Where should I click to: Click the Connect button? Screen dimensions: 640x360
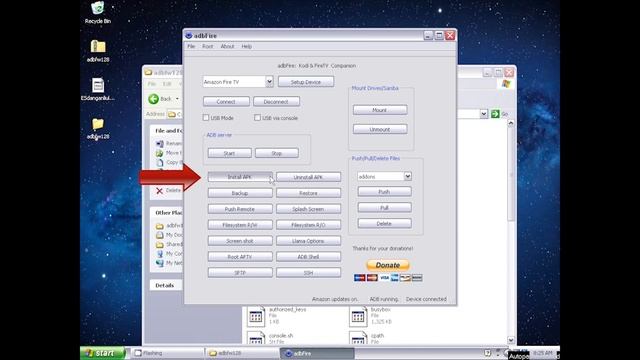click(x=226, y=101)
